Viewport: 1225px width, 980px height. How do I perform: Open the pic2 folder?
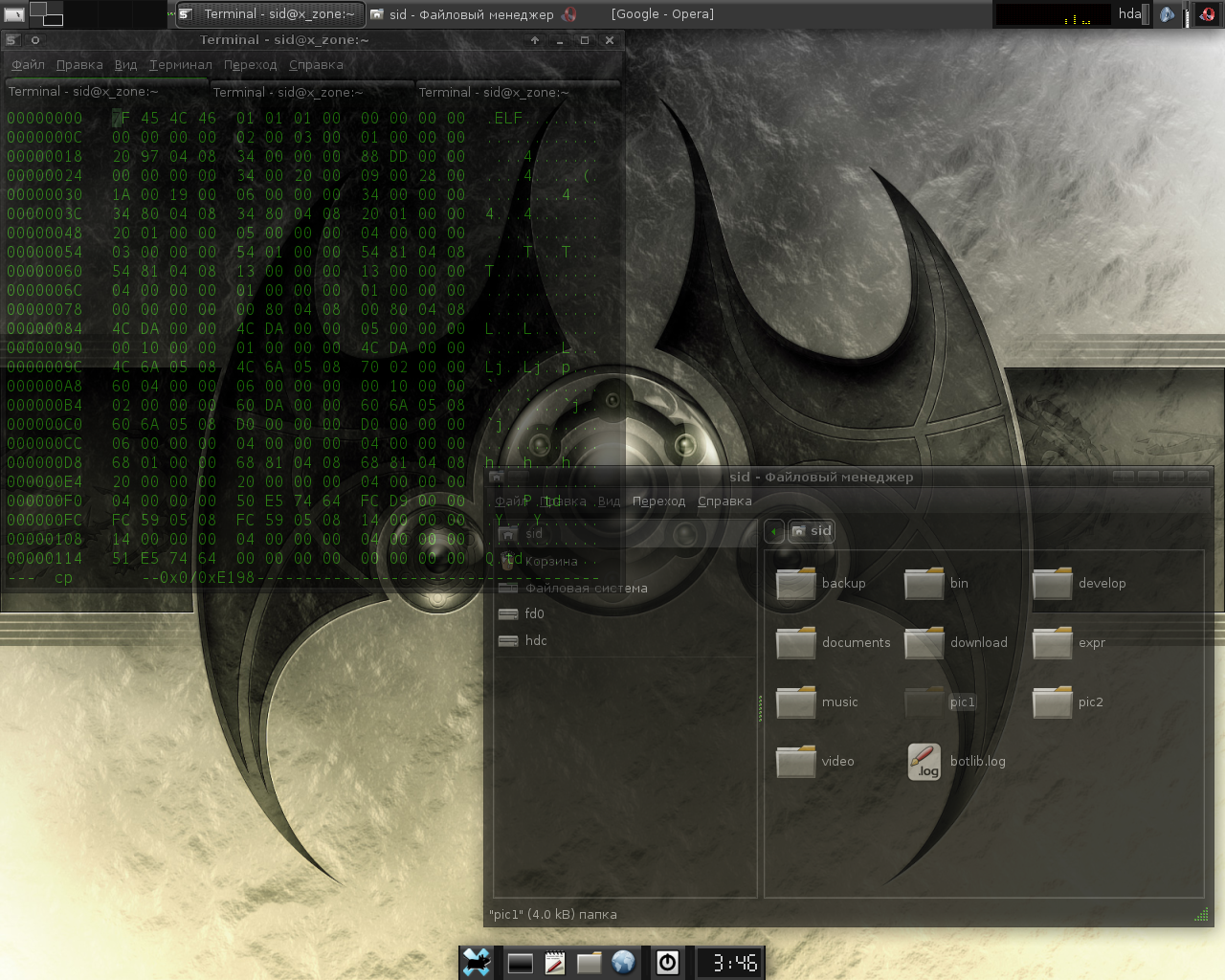1068,702
